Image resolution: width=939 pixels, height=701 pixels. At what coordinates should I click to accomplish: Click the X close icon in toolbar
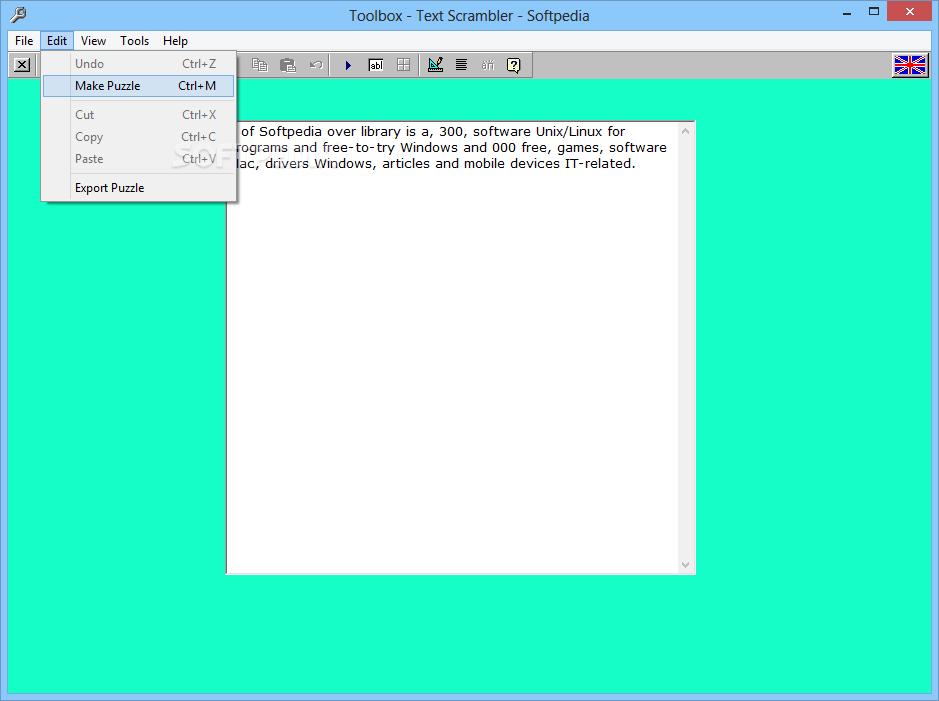coord(22,65)
